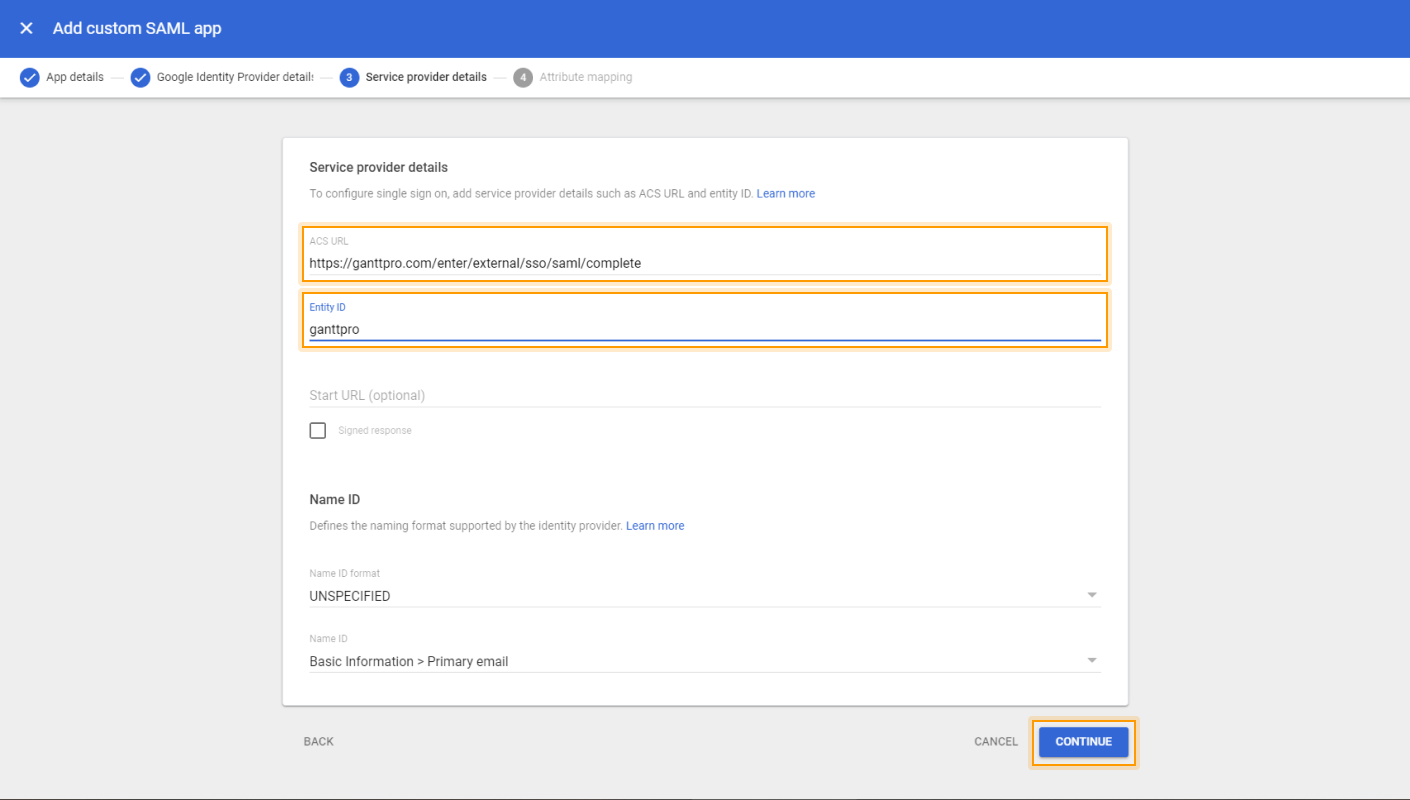
Task: Close the Add custom SAML app dialog
Action: [27, 28]
